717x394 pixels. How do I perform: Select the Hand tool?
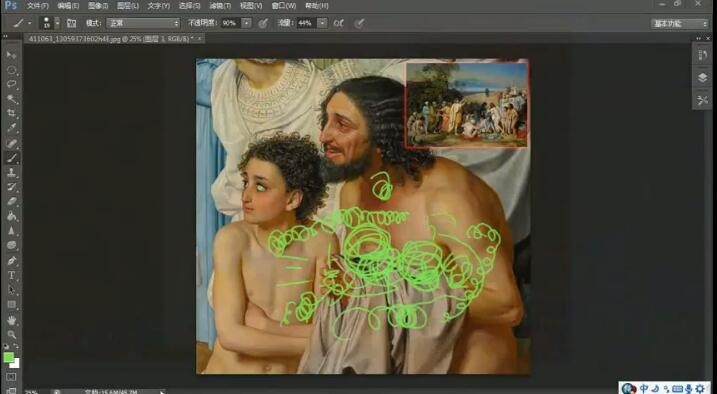(12, 320)
